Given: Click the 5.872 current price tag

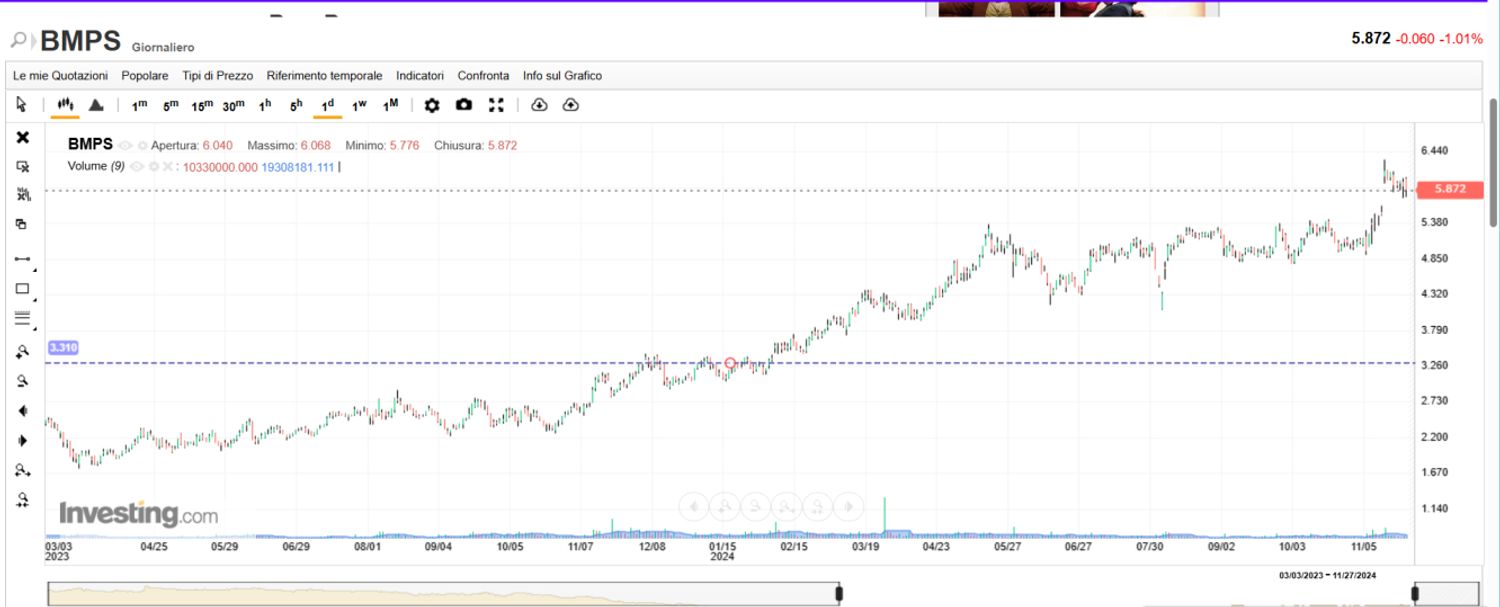Looking at the screenshot, I should click(x=1448, y=189).
